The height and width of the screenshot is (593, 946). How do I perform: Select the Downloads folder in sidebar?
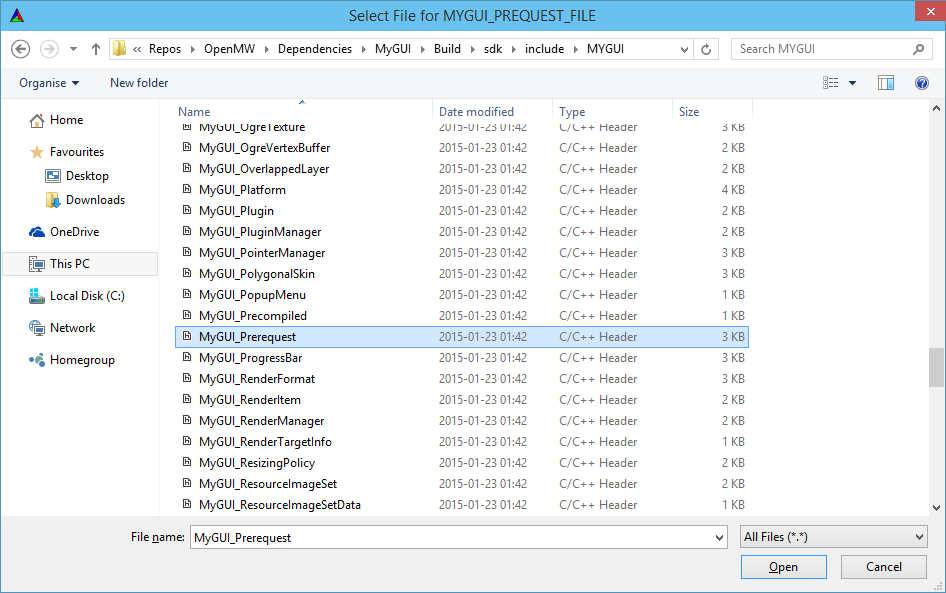click(95, 200)
